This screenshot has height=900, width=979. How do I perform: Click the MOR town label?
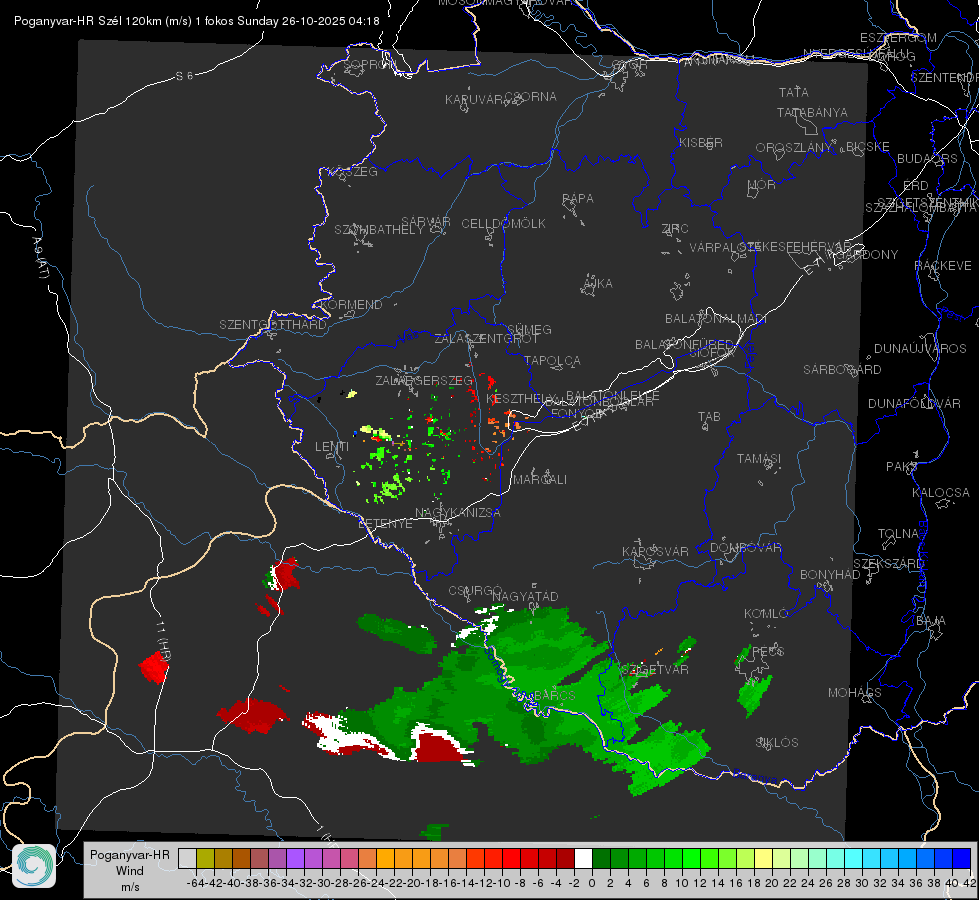pyautogui.click(x=762, y=185)
